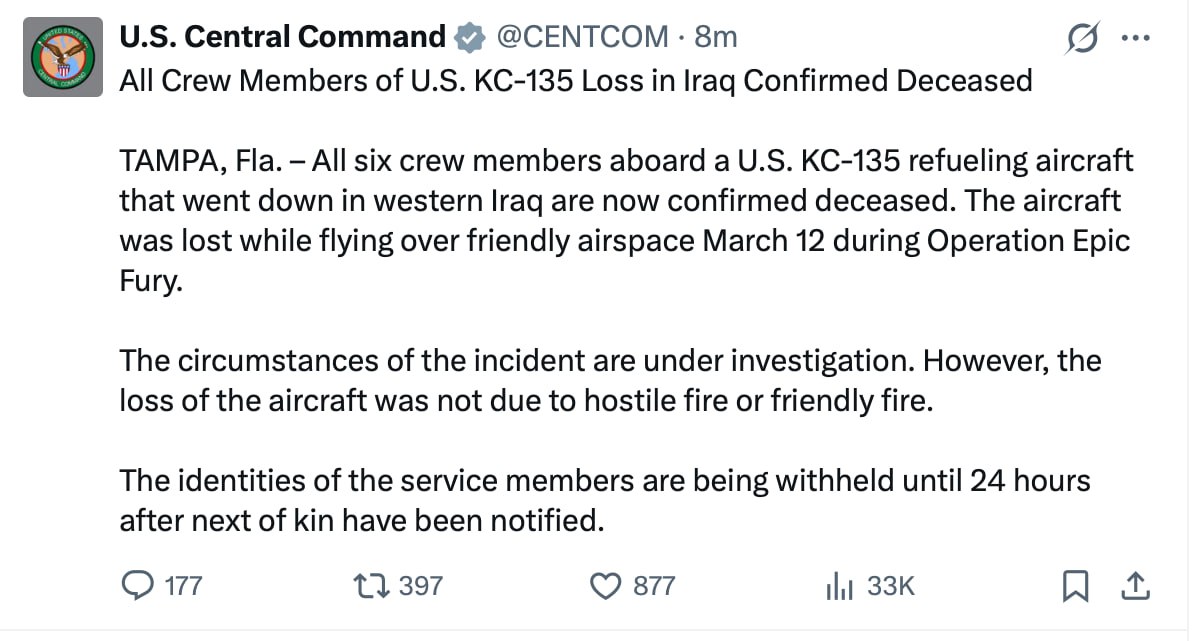The height and width of the screenshot is (641, 1198).
Task: Click the U.S. Central Command display name
Action: point(282,37)
